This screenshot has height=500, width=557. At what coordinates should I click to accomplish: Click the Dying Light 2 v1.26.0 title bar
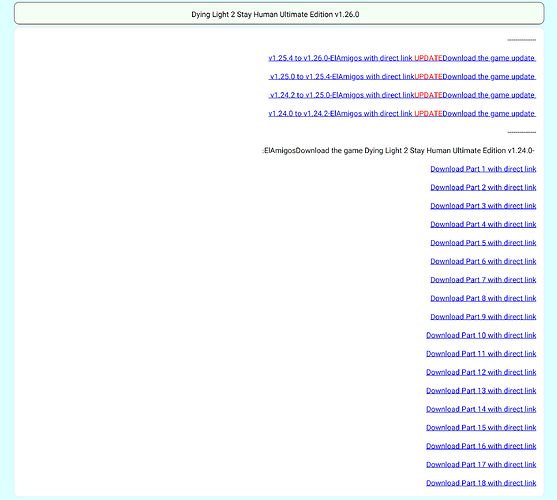pyautogui.click(x=279, y=13)
